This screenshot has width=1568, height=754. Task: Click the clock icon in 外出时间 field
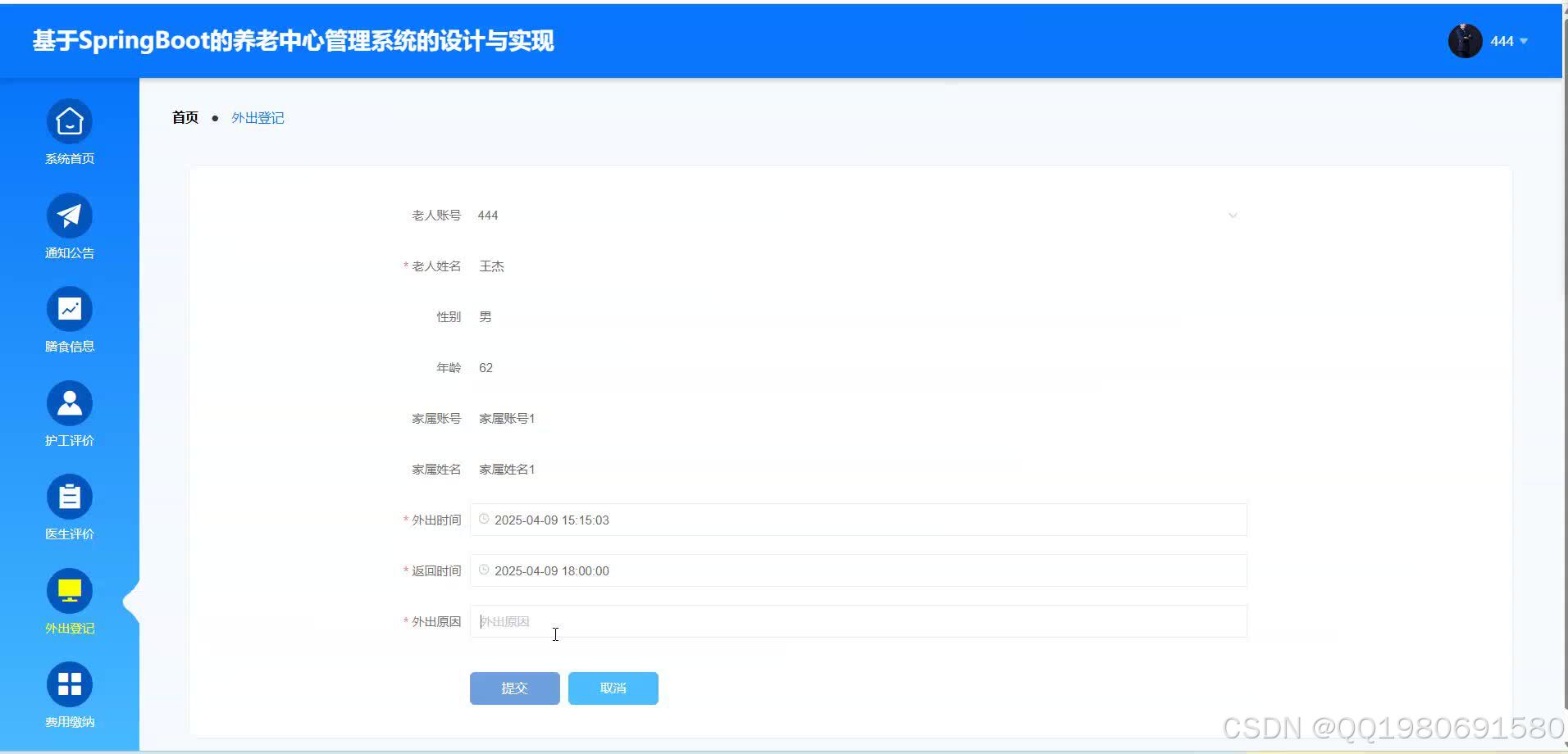pyautogui.click(x=484, y=519)
